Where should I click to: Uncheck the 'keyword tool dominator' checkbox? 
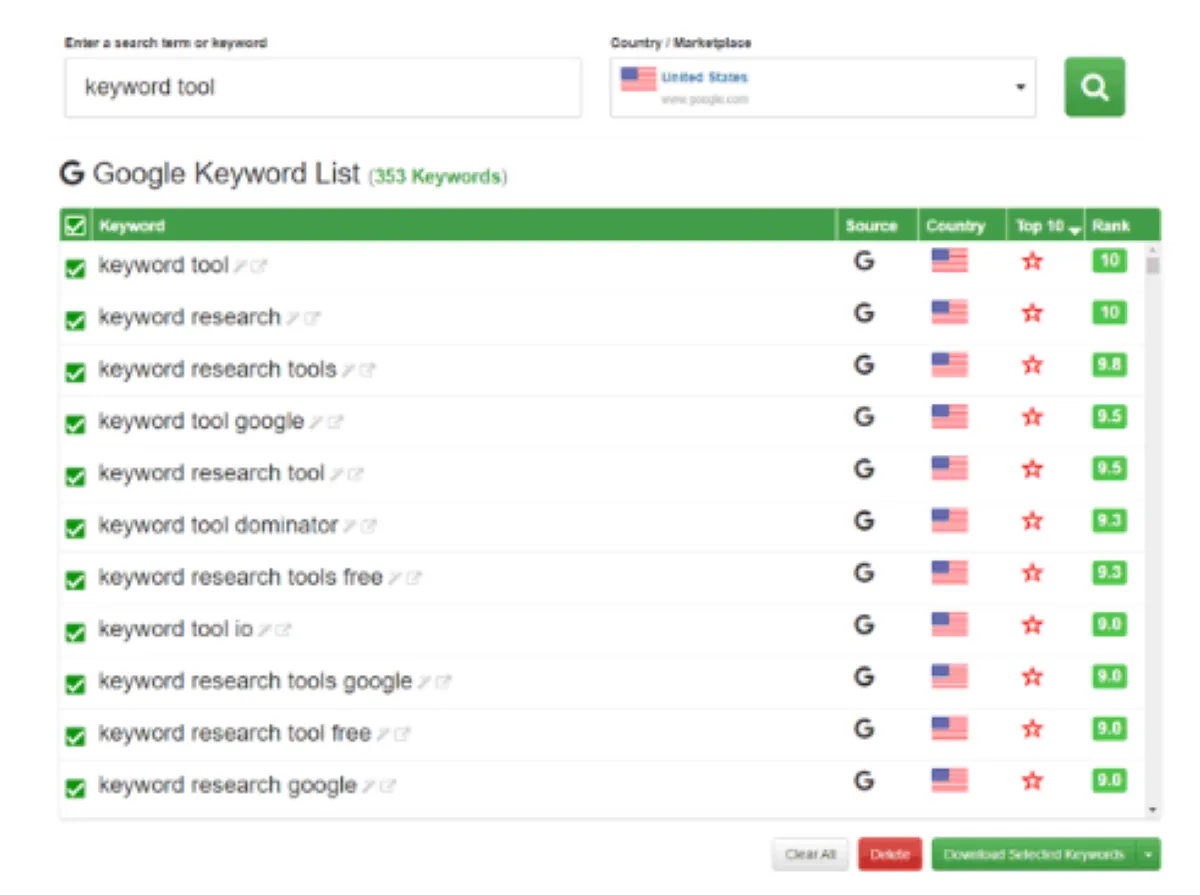click(75, 529)
